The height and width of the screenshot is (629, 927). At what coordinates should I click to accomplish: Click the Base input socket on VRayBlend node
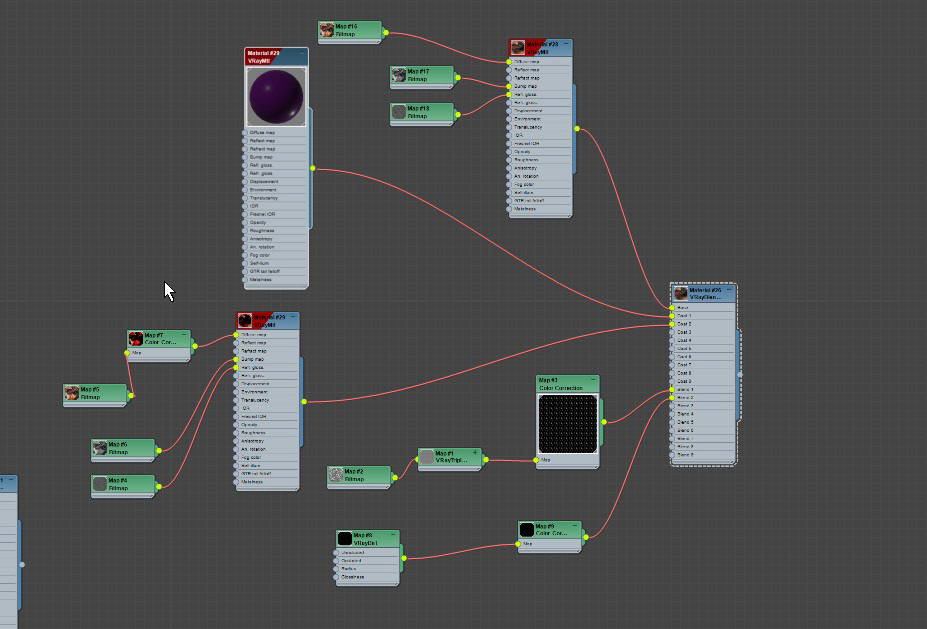[x=672, y=307]
